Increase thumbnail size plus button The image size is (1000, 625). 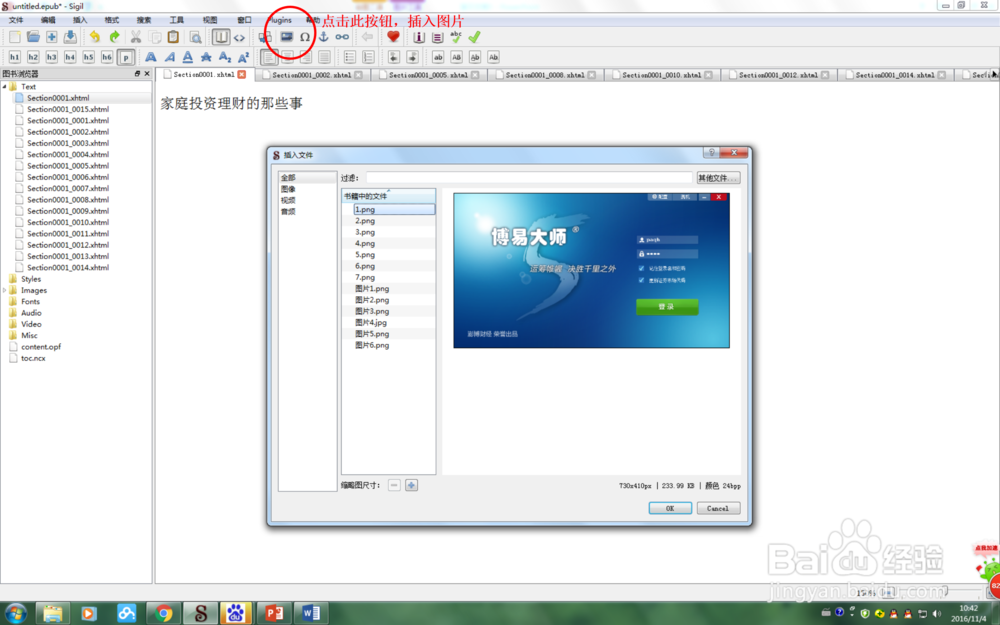(x=411, y=485)
